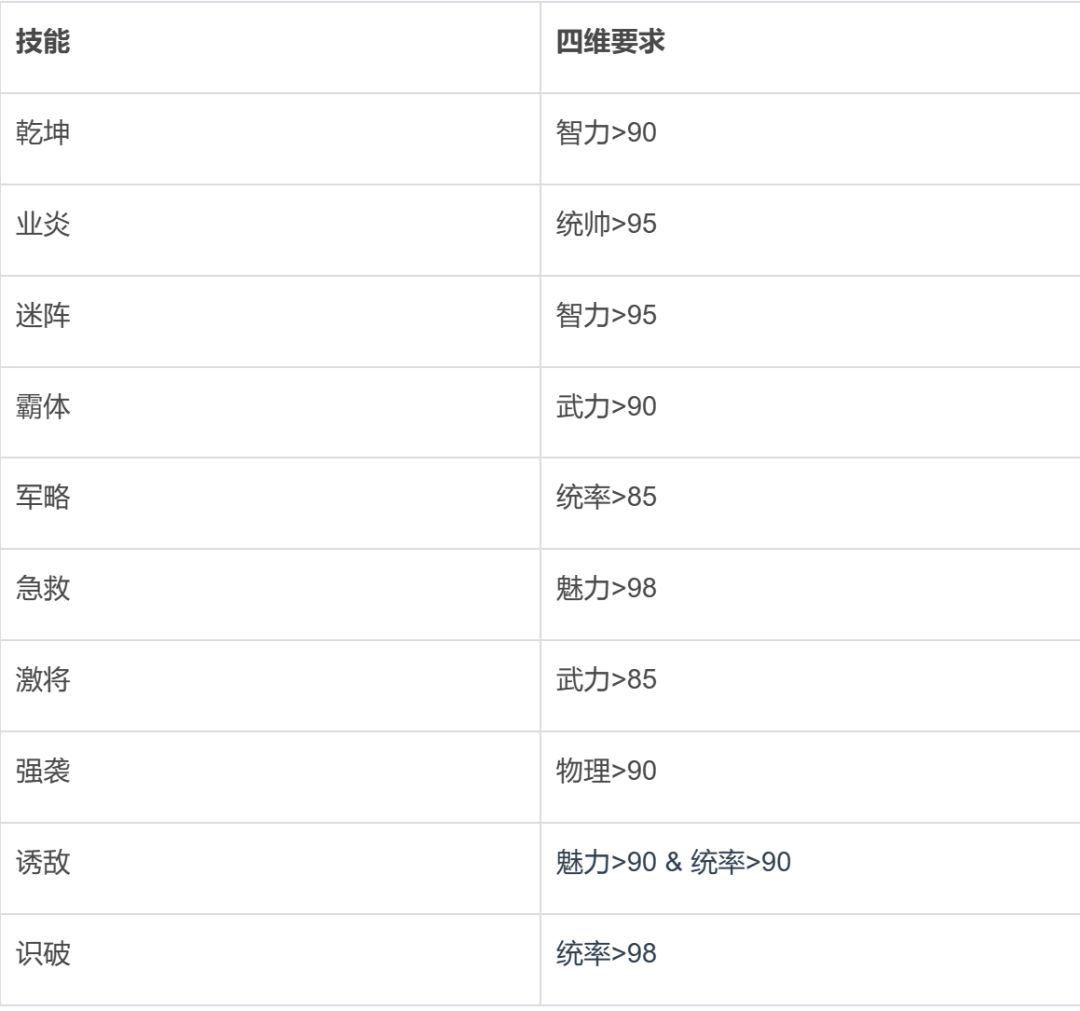Image resolution: width=1080 pixels, height=1011 pixels.
Task: Click the 霸体 skill name
Action: (x=43, y=407)
